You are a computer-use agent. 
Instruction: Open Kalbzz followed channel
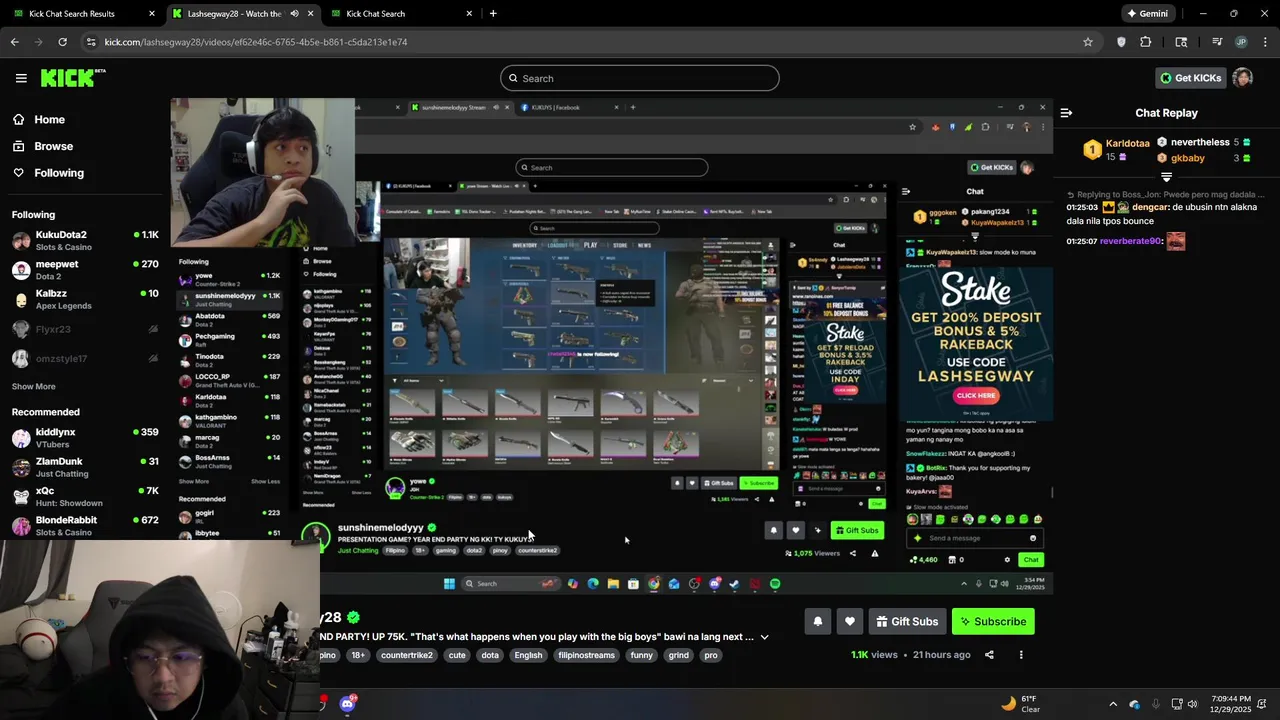(x=85, y=299)
